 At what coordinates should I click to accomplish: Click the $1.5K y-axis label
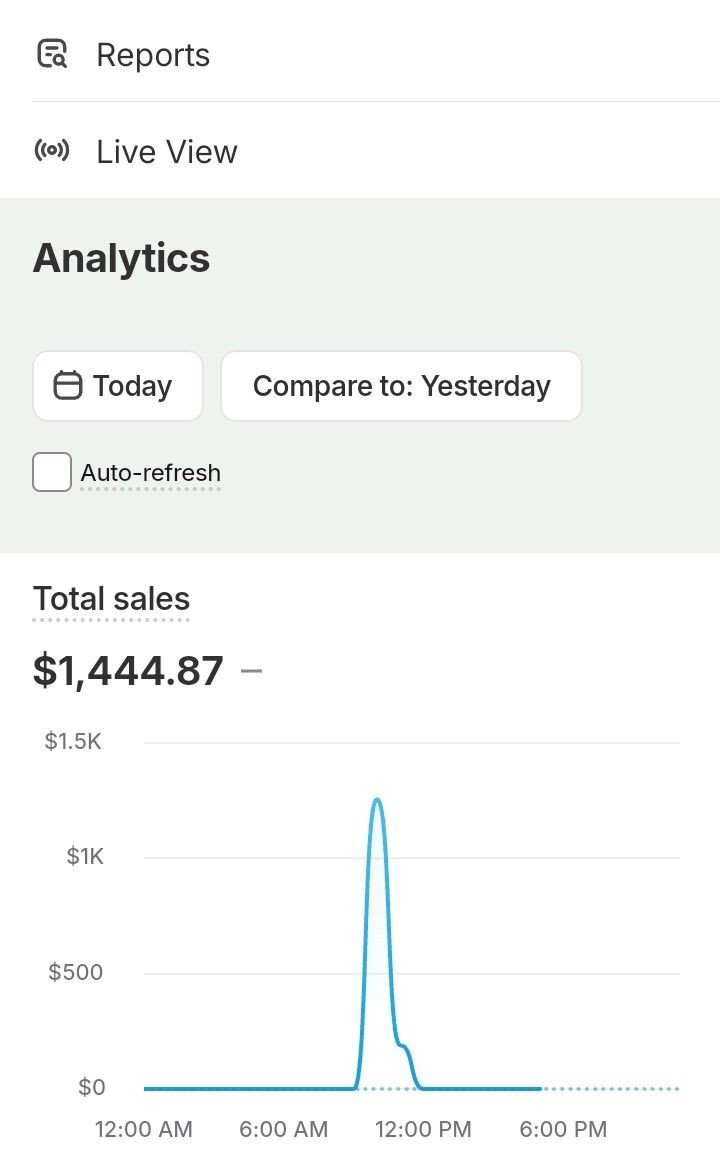click(73, 742)
